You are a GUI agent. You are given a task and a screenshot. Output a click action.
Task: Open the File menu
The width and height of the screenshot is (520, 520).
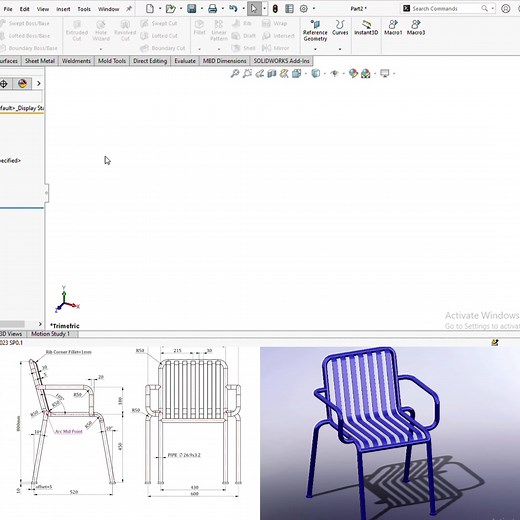tap(8, 9)
